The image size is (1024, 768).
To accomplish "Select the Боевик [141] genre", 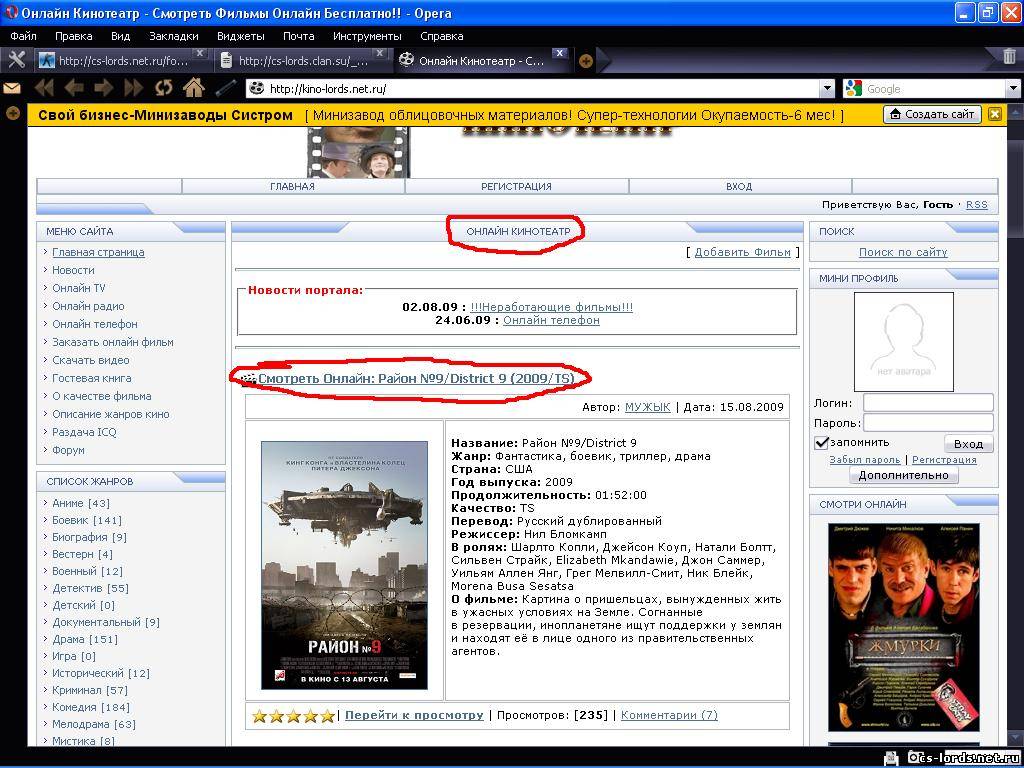I will pyautogui.click(x=87, y=520).
